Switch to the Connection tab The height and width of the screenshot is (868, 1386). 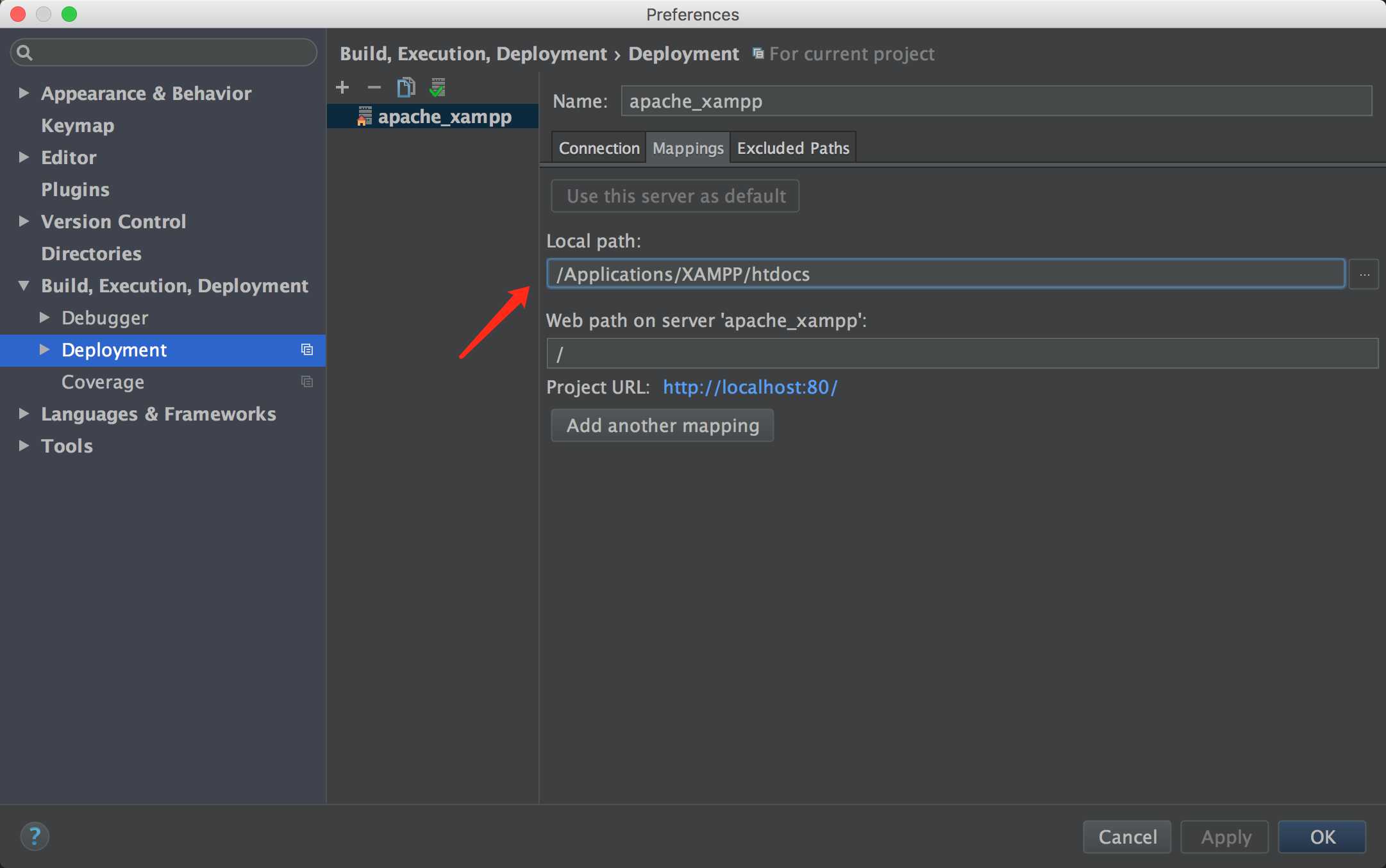pyautogui.click(x=599, y=148)
